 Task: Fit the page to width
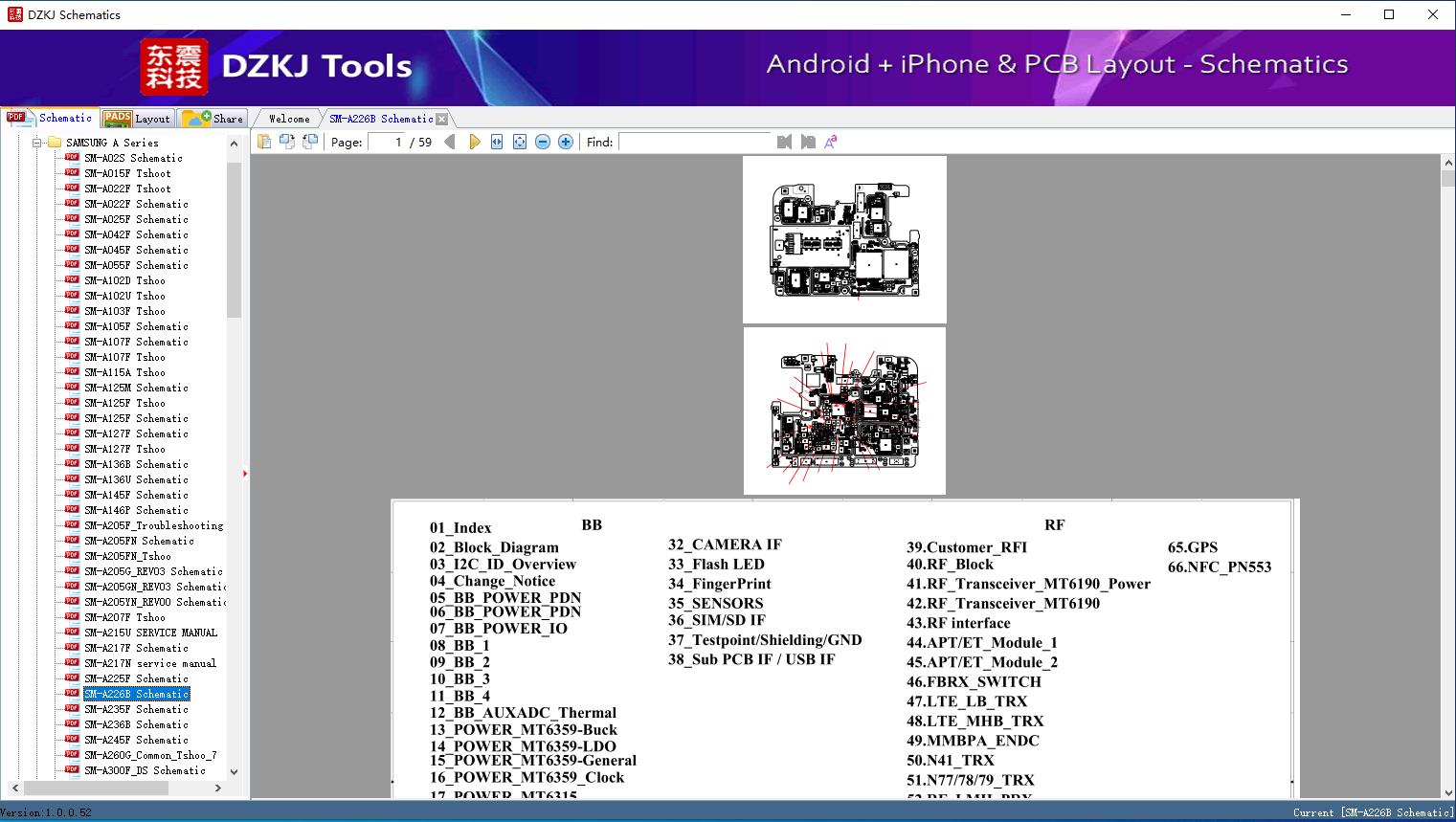click(x=497, y=142)
